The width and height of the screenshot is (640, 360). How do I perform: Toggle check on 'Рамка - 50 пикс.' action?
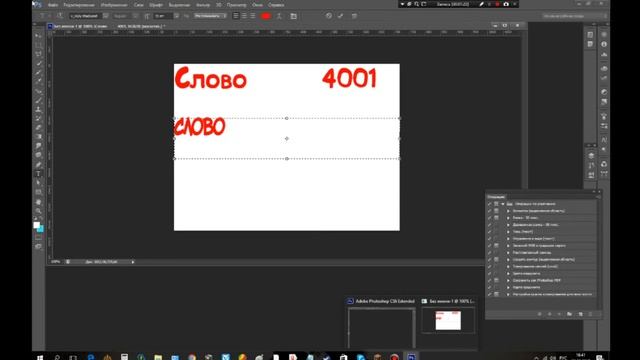coord(489,218)
